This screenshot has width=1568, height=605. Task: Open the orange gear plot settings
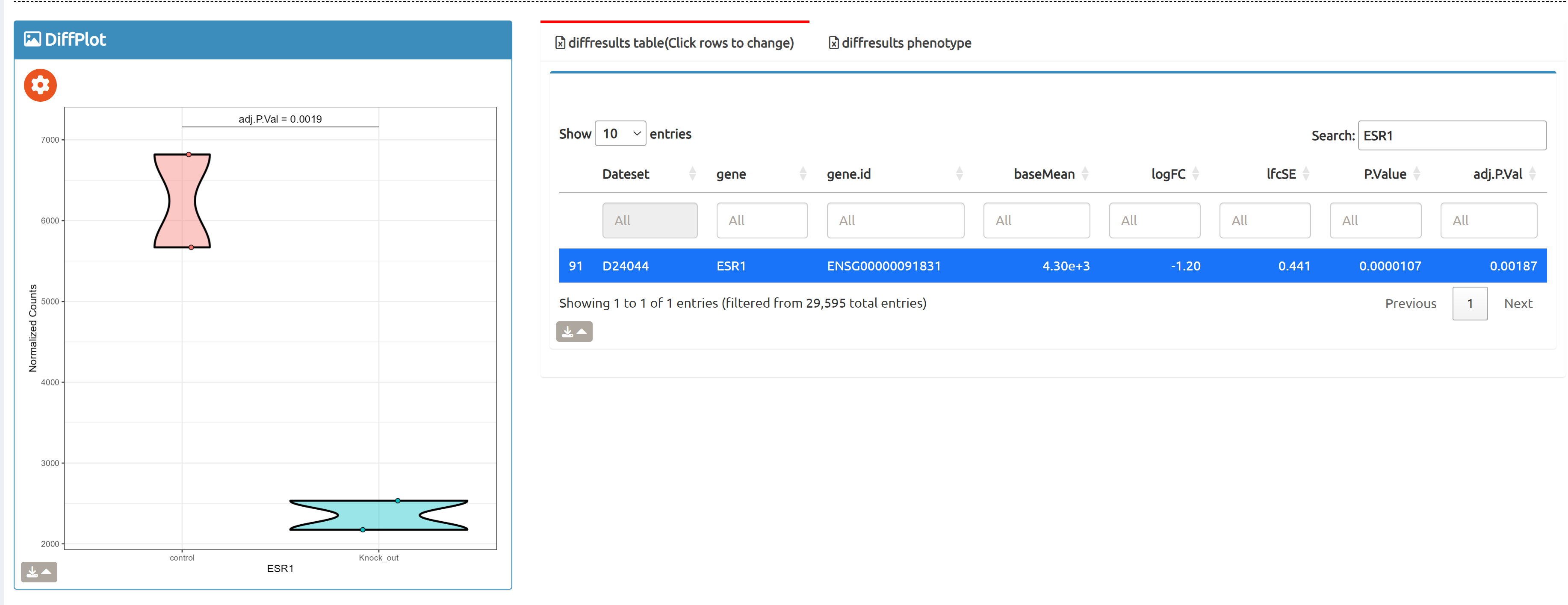coord(40,85)
